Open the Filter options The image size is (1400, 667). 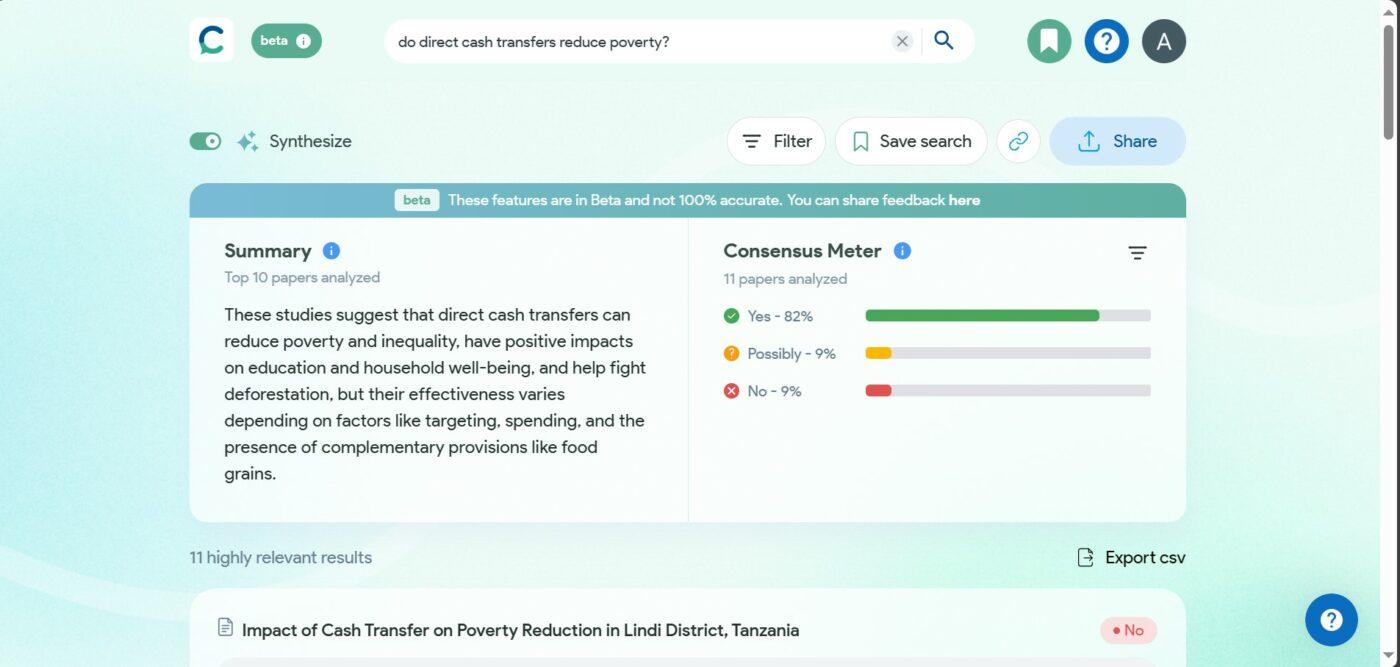coord(776,141)
